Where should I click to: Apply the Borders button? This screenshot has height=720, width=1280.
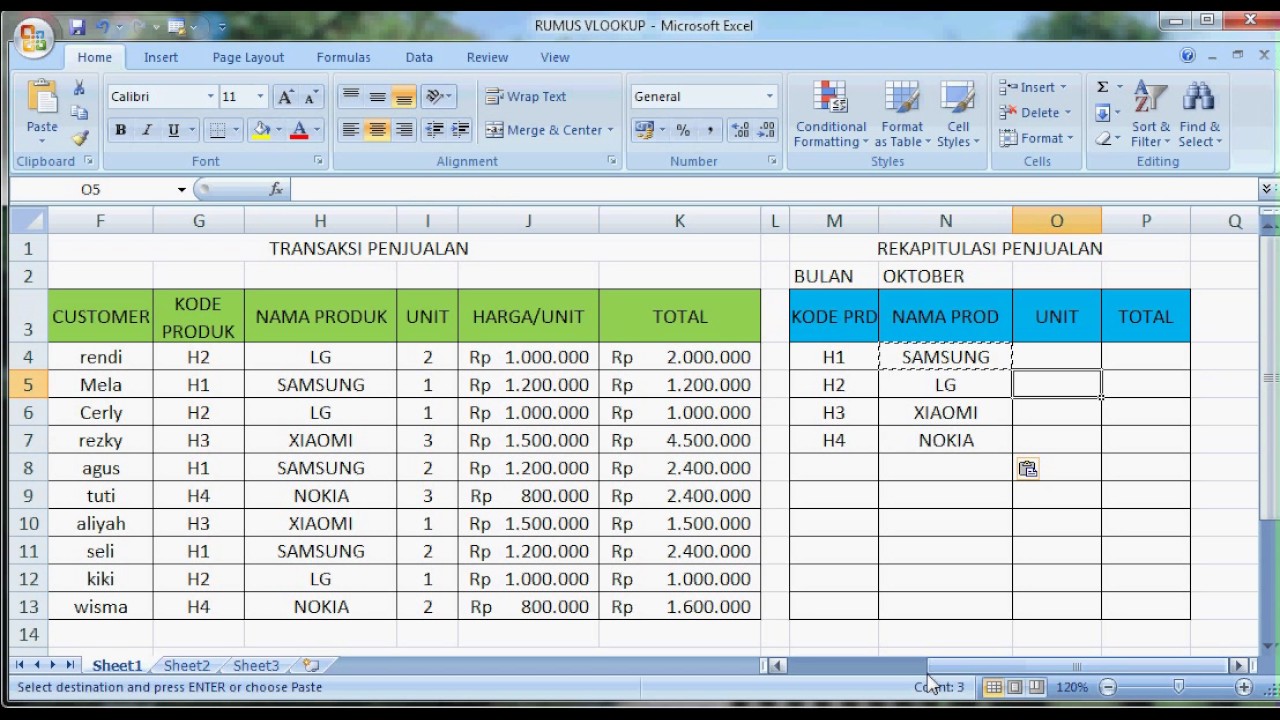219,130
